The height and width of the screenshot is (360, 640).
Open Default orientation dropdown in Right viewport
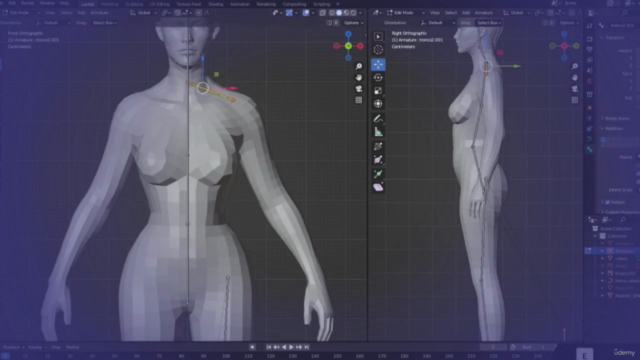point(438,23)
